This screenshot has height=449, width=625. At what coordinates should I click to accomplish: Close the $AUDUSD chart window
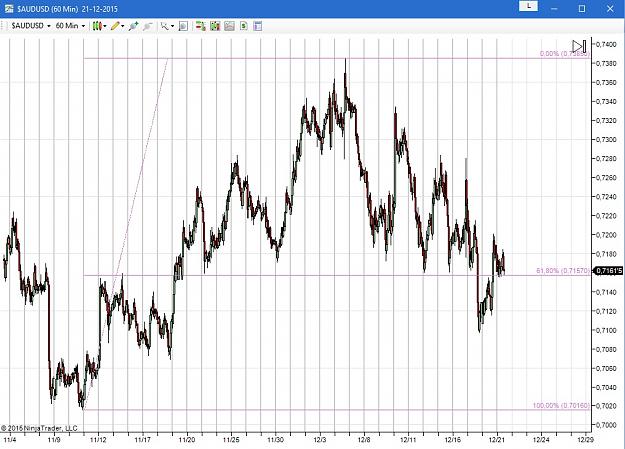tap(610, 8)
